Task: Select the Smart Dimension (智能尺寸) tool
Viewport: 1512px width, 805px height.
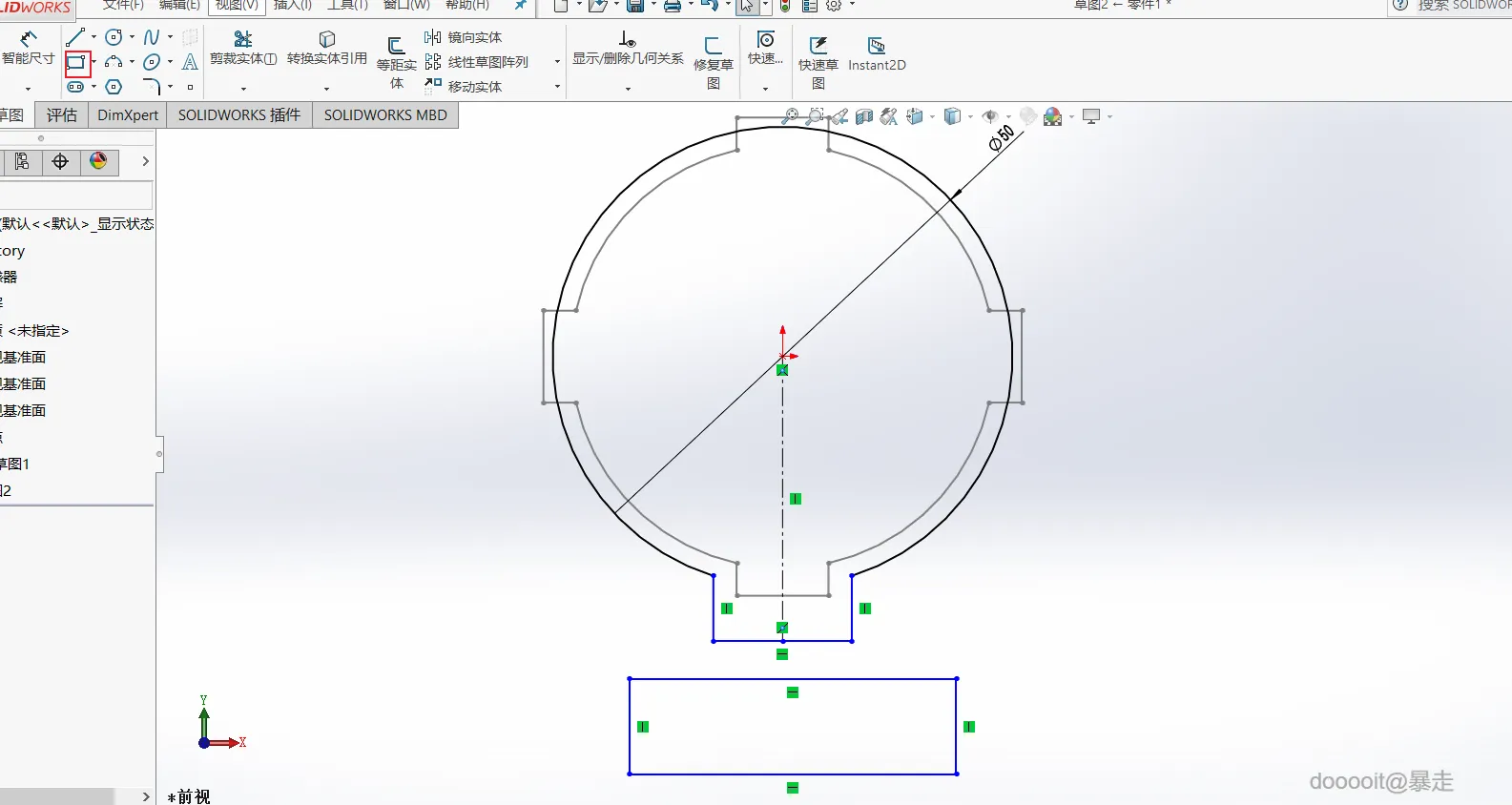Action: [x=28, y=48]
